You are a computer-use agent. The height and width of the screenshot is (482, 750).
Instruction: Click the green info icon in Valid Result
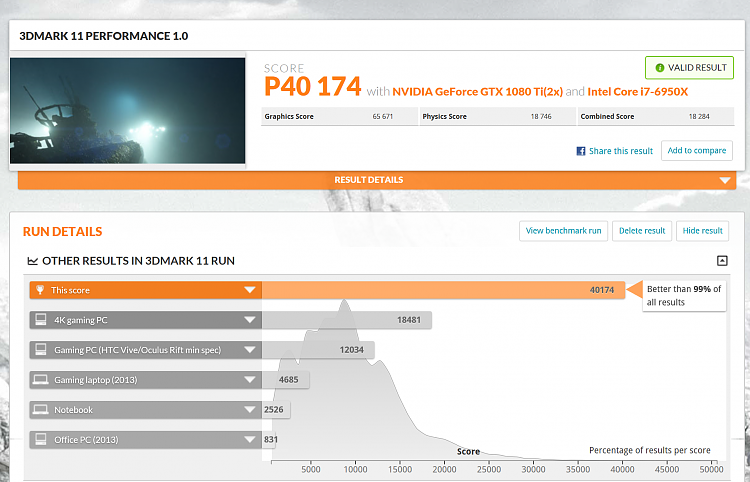click(660, 68)
